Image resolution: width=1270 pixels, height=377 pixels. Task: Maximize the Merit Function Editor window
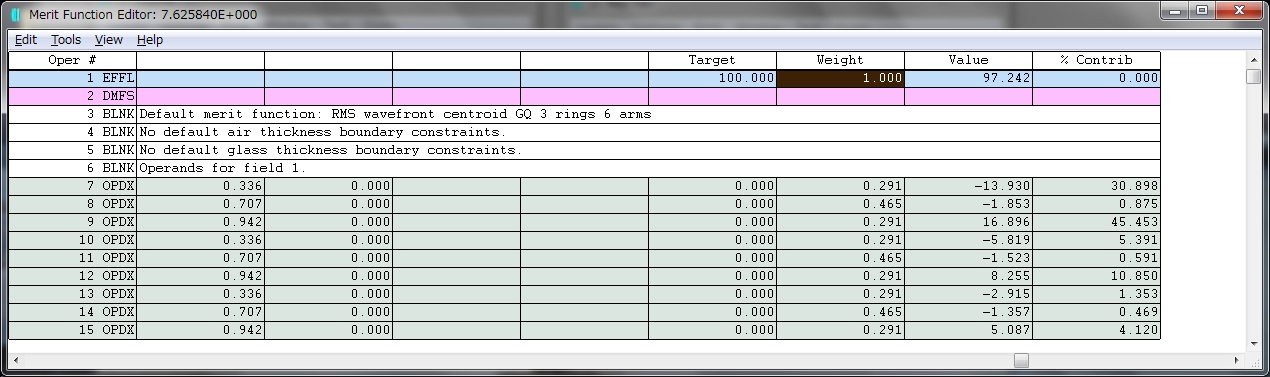point(1201,11)
